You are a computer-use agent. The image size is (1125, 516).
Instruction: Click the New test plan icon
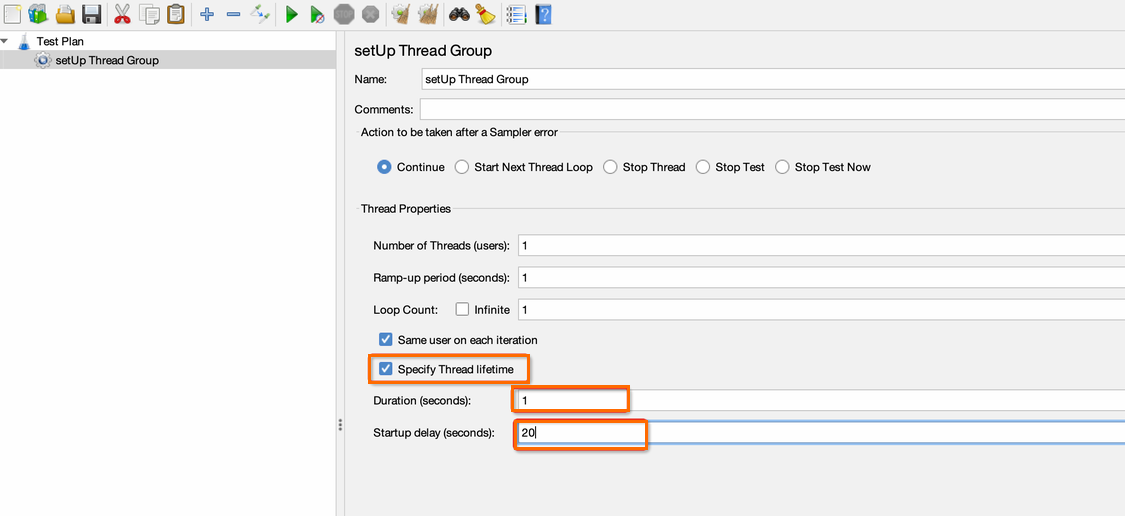(11, 13)
